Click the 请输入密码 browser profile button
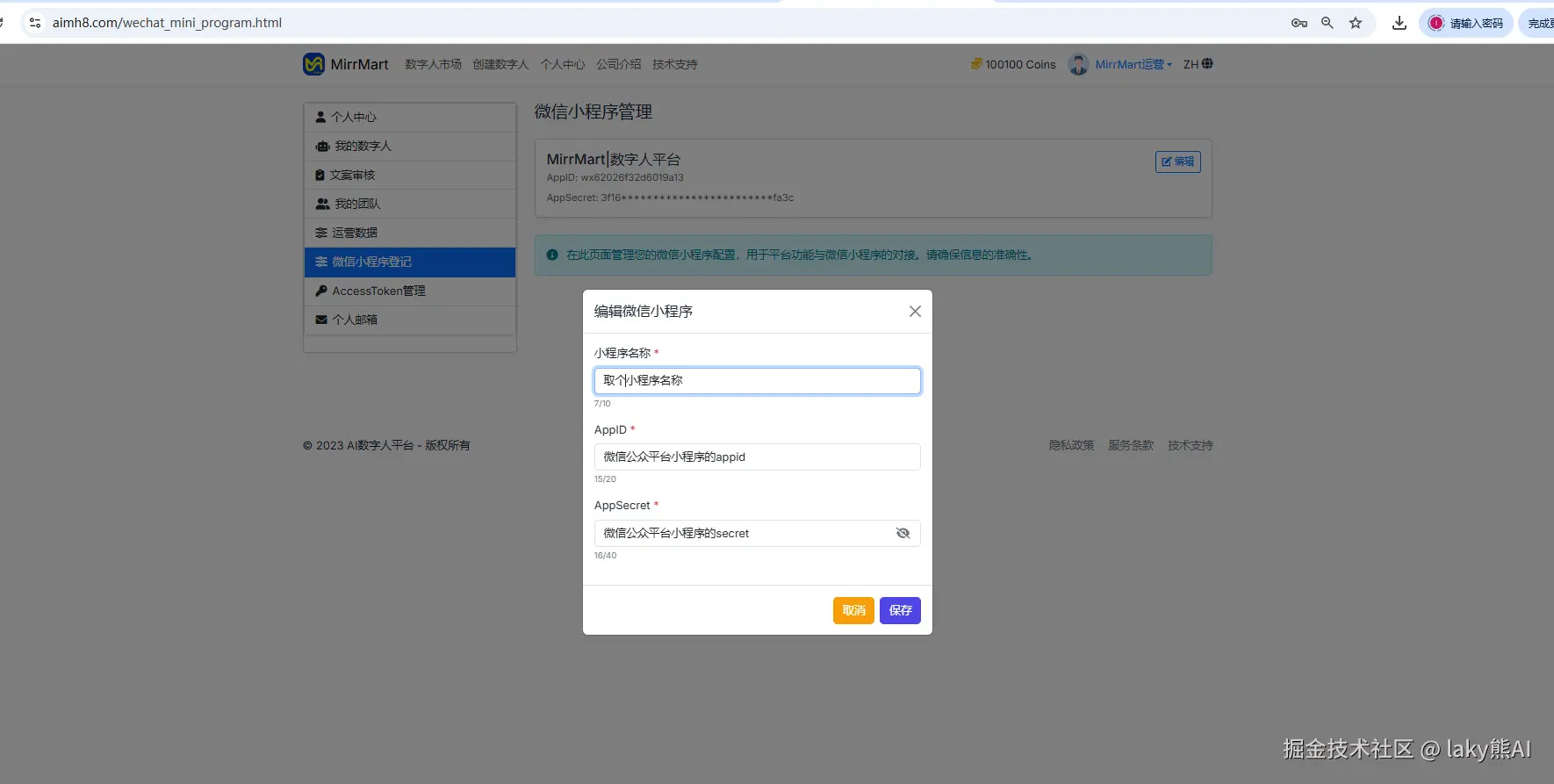 pos(1466,23)
